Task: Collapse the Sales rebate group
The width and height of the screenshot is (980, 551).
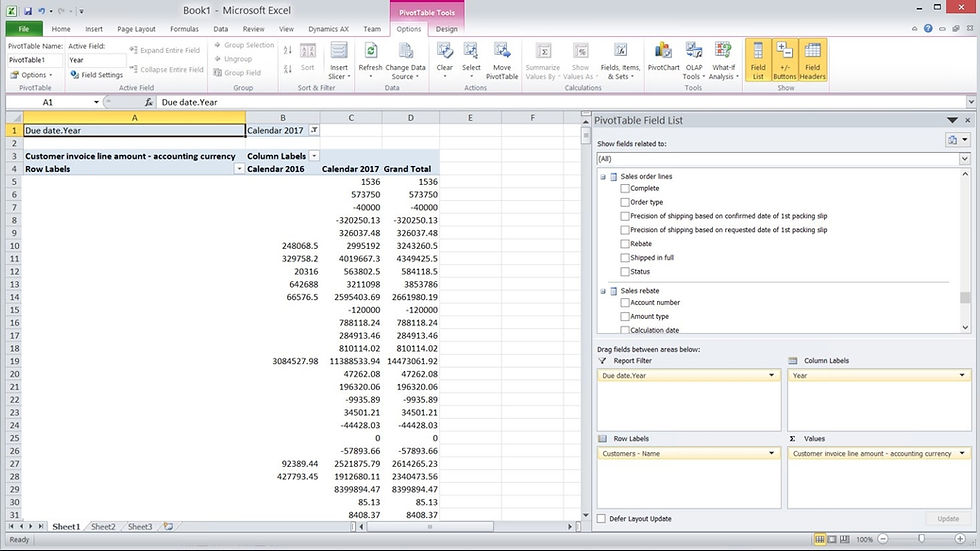Action: coord(603,291)
